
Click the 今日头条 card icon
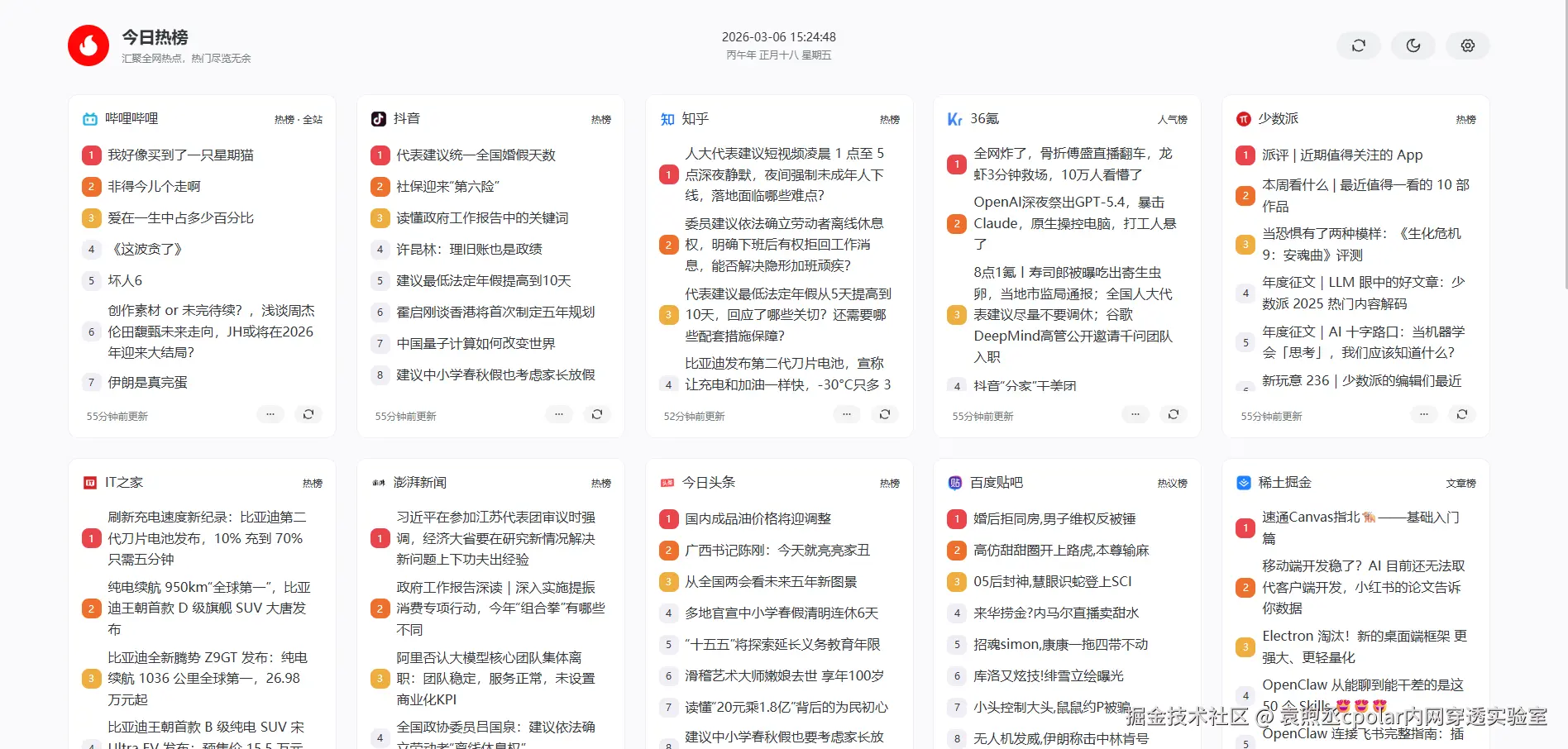pos(667,483)
